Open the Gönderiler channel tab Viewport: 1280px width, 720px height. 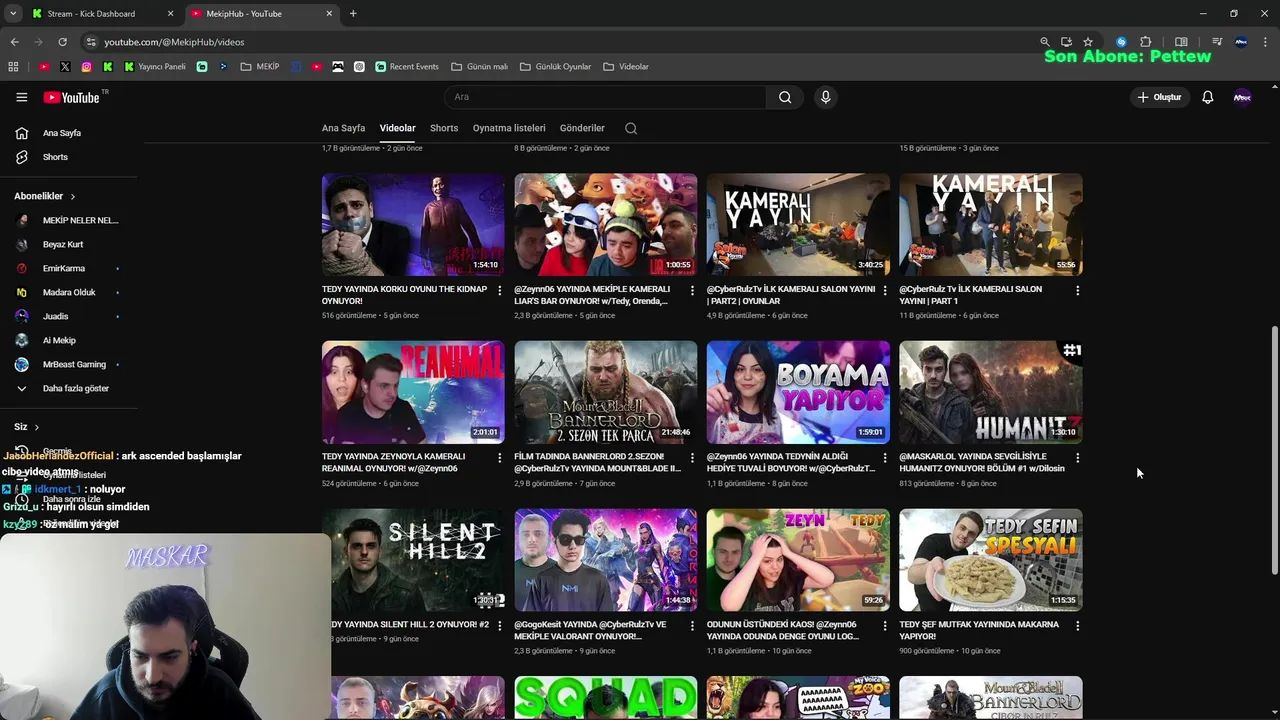582,128
